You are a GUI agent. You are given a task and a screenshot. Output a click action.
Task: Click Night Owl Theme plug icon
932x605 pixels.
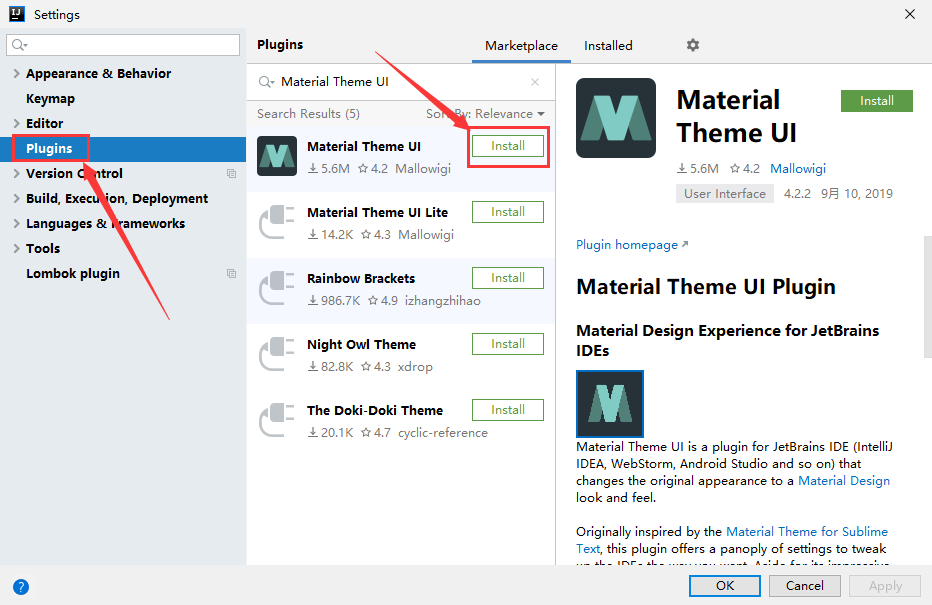click(x=277, y=354)
